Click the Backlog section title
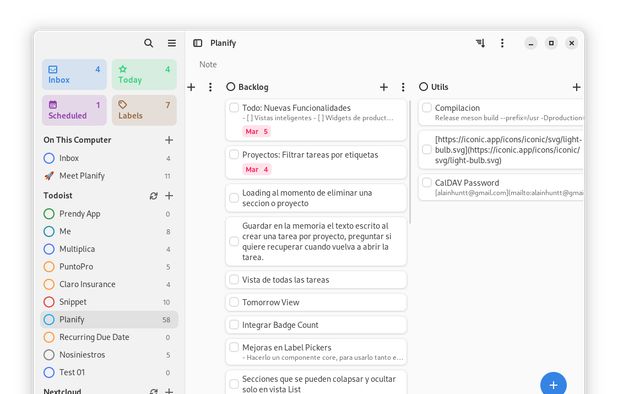The height and width of the screenshot is (394, 618). [253, 87]
